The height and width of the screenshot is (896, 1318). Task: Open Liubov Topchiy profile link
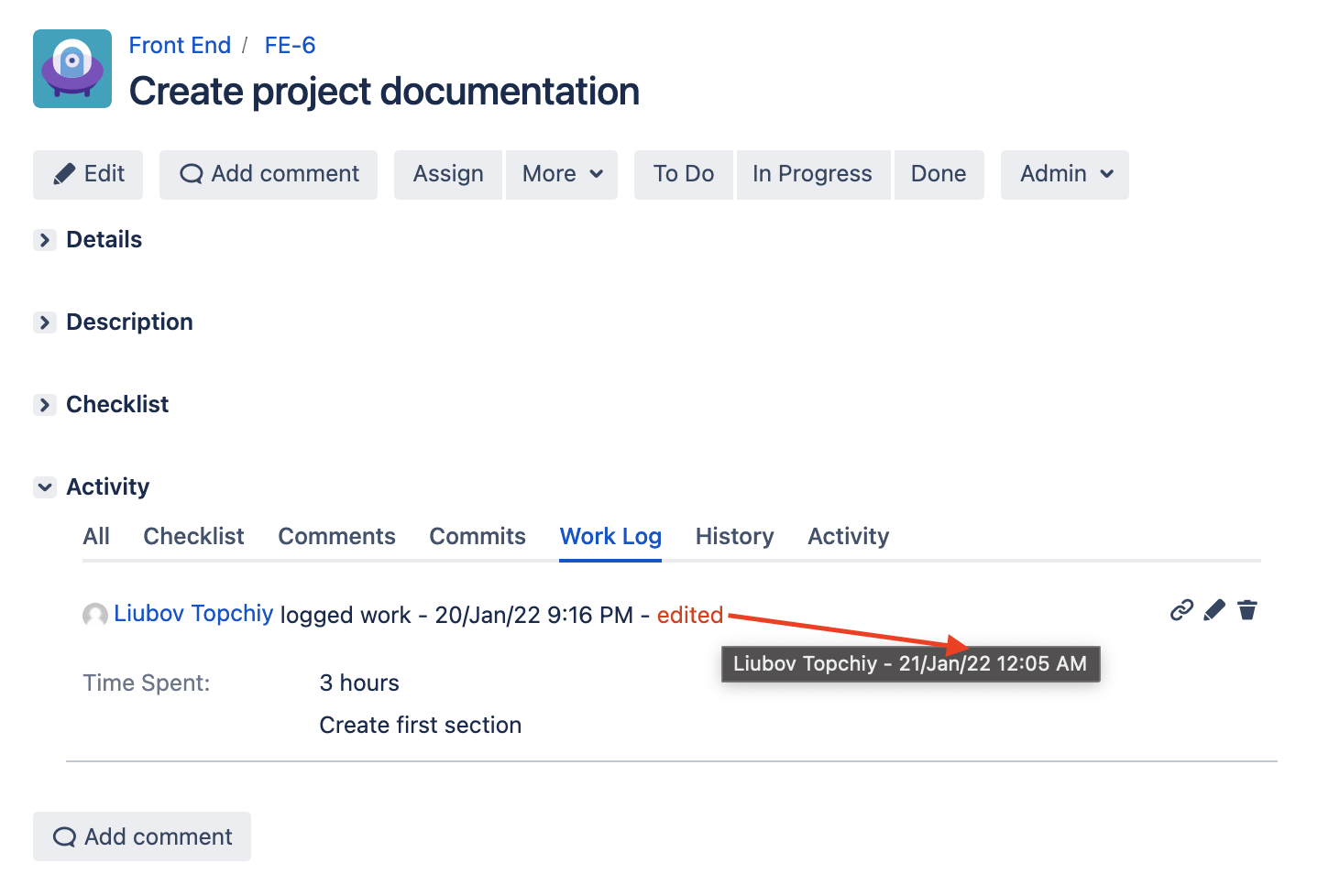[x=193, y=613]
